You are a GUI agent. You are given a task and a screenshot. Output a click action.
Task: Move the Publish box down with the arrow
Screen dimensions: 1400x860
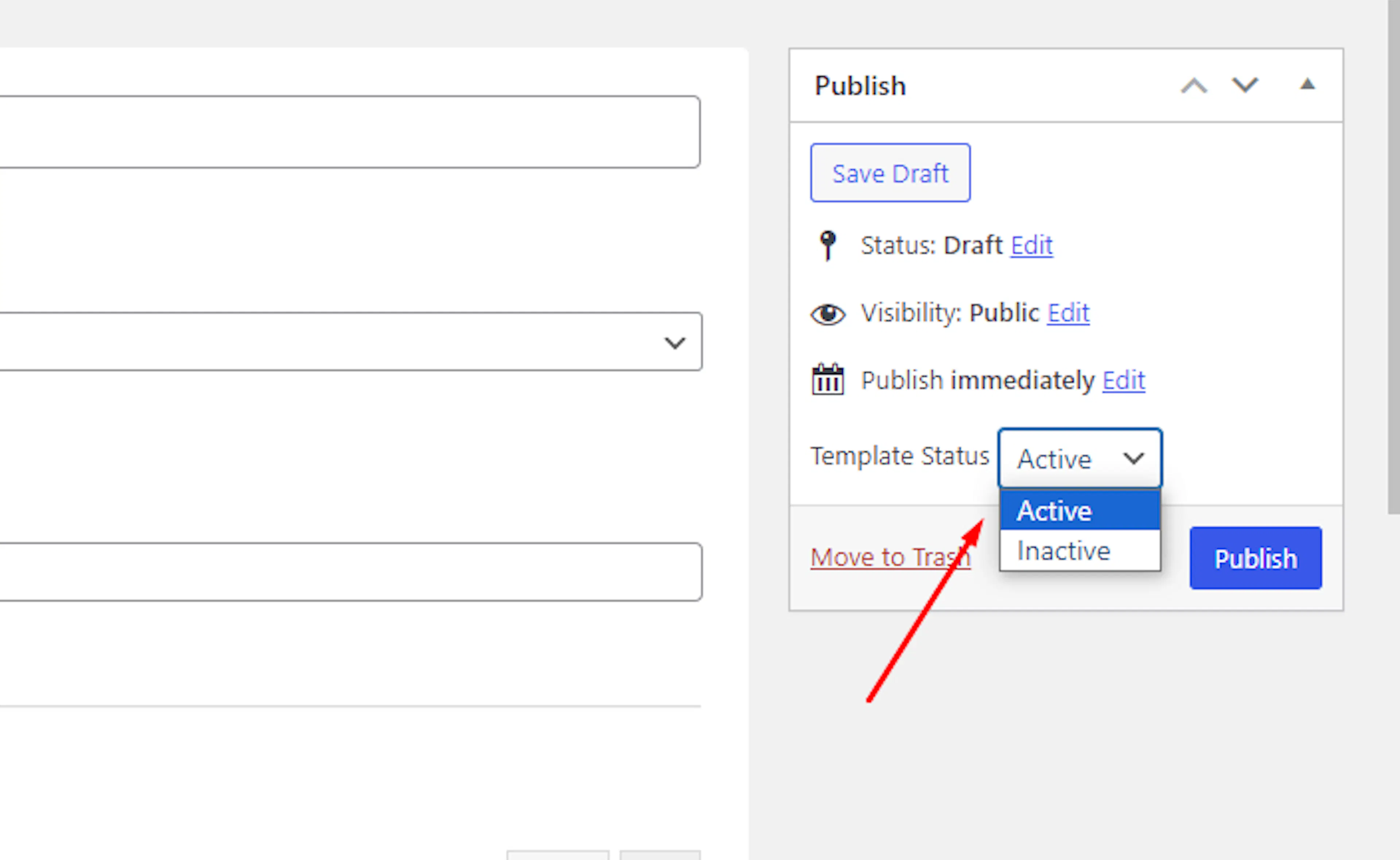1245,86
